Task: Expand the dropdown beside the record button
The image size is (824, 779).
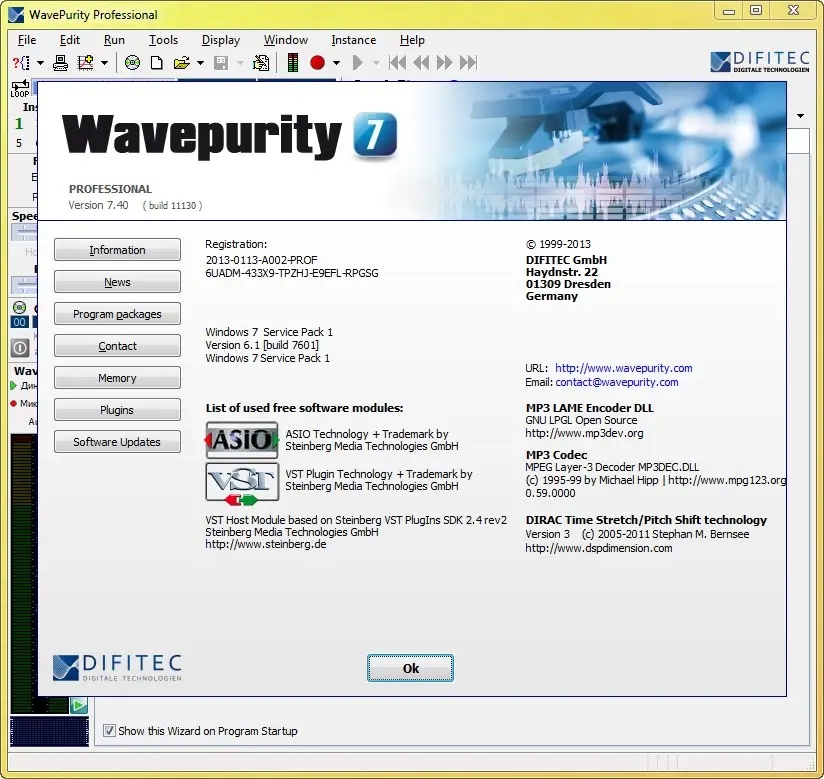Action: tap(336, 63)
